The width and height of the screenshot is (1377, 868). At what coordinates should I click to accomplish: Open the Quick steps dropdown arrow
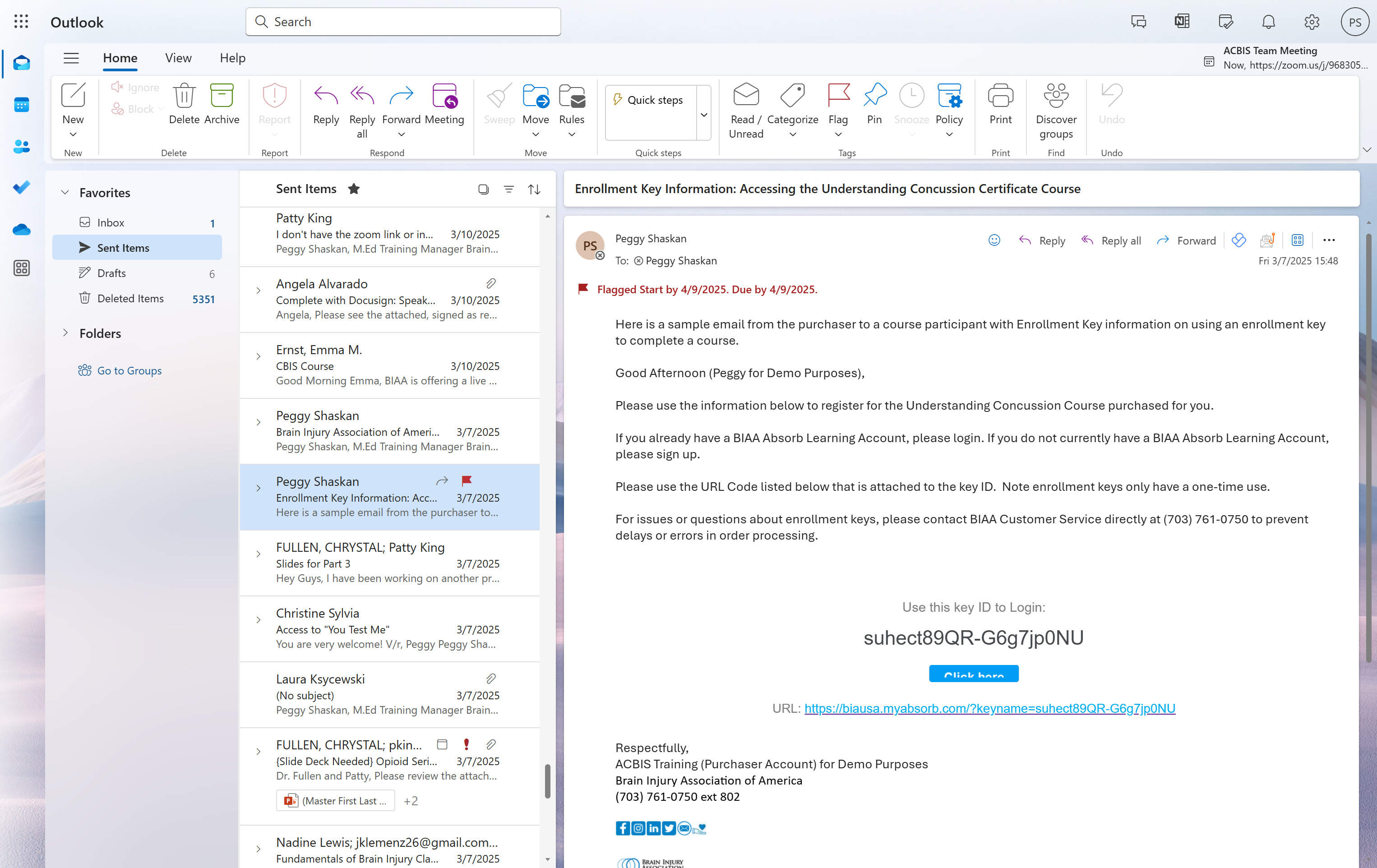coord(704,114)
